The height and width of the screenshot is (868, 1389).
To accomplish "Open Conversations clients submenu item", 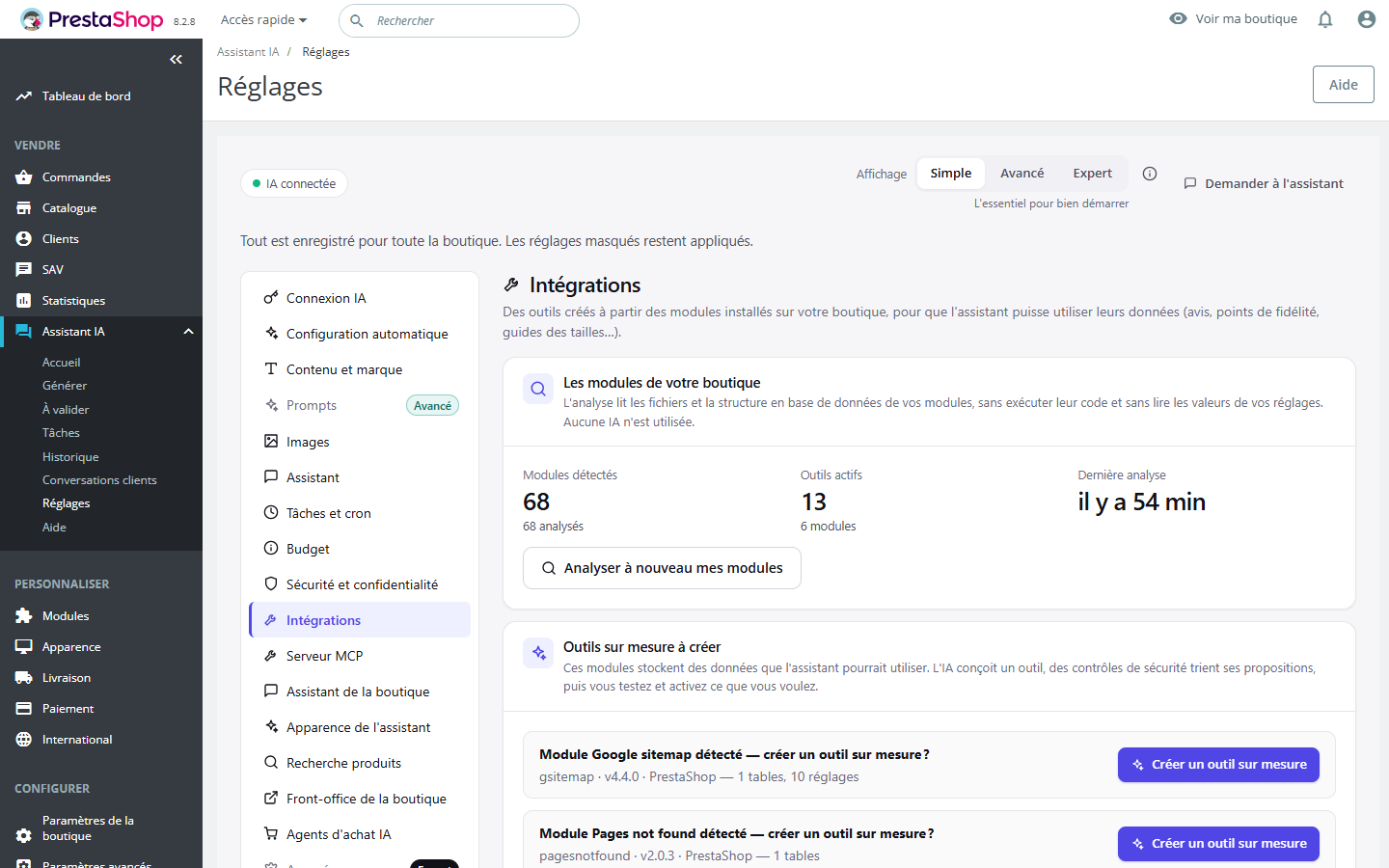I will coord(99,480).
